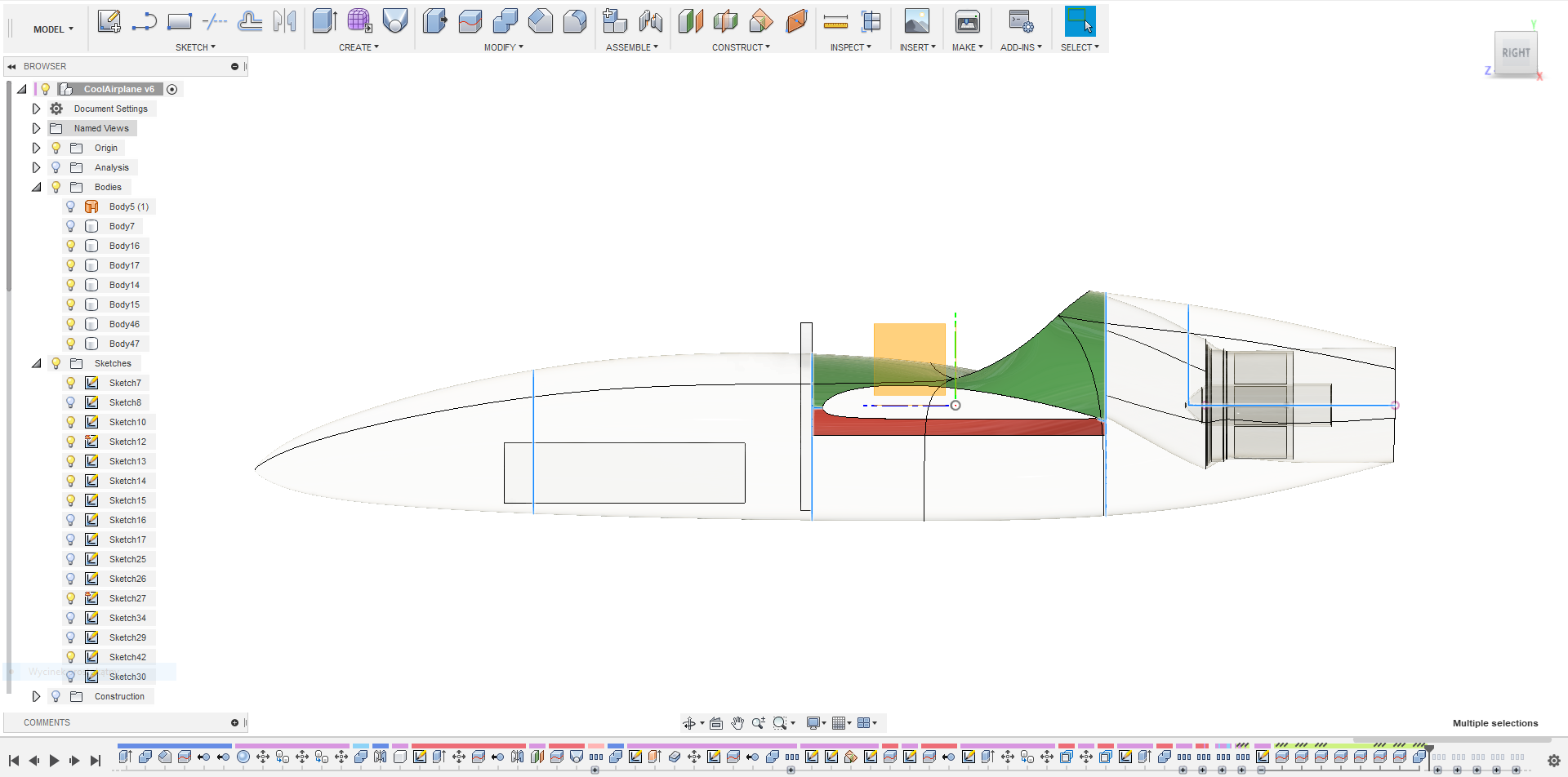This screenshot has width=1568, height=777.
Task: Open the Viewports layout icon
Action: point(863,723)
